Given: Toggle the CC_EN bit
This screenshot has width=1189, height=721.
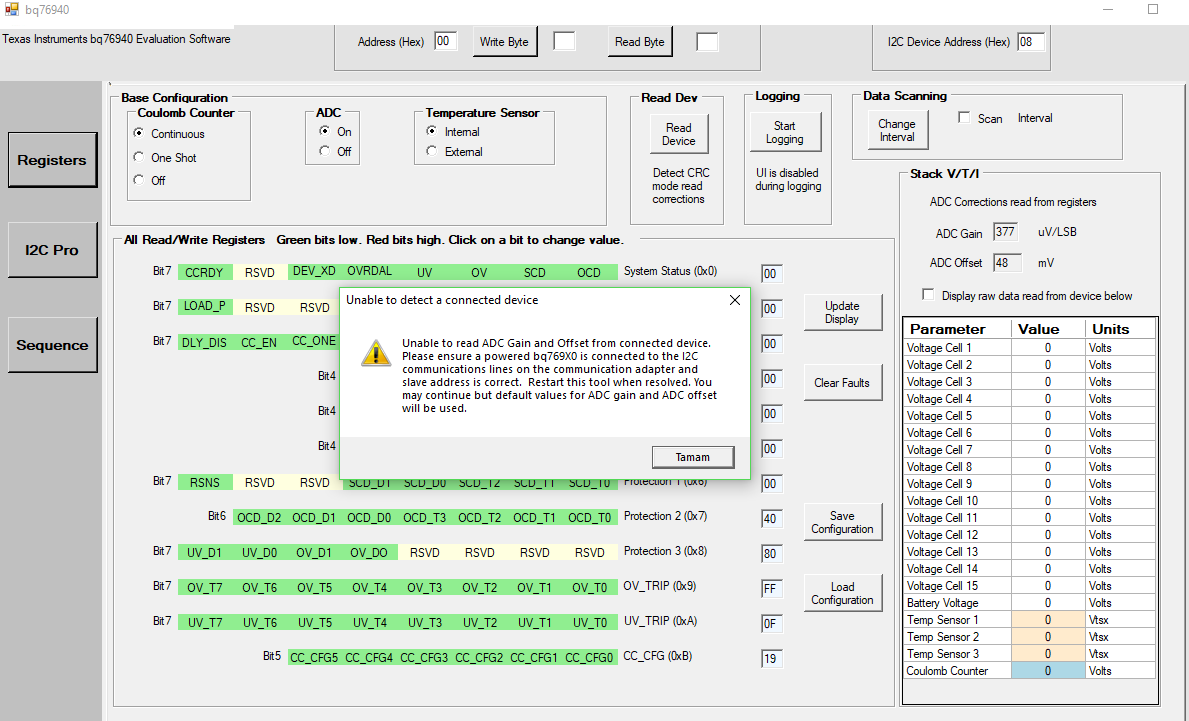Looking at the screenshot, I should click(x=259, y=342).
